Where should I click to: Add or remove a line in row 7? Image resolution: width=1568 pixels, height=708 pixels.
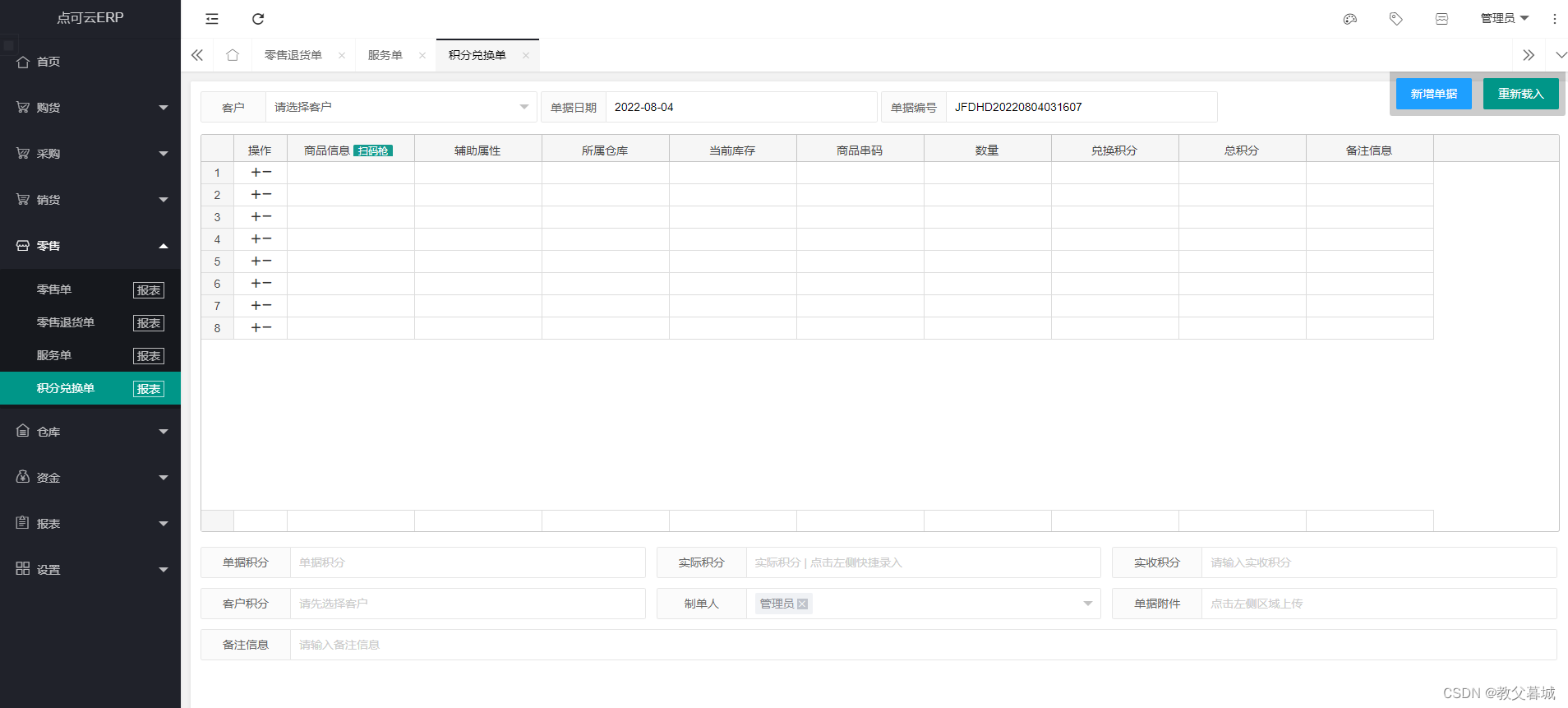point(261,306)
